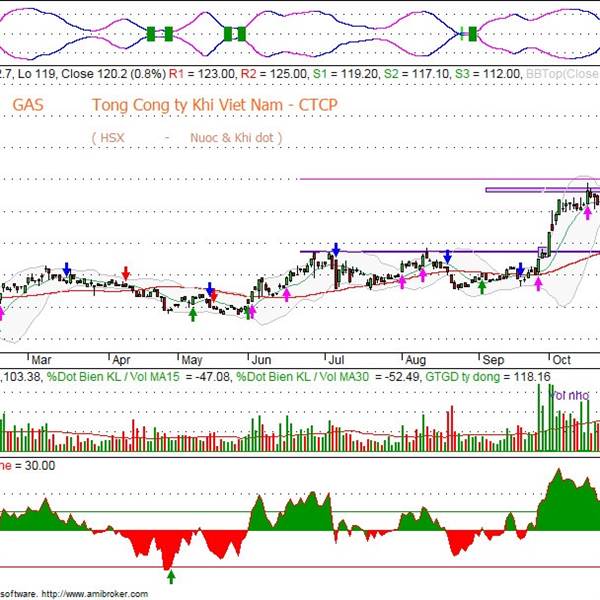The image size is (600, 600).
Task: Click the green arrow under the oscillator trough
Action: (171, 577)
